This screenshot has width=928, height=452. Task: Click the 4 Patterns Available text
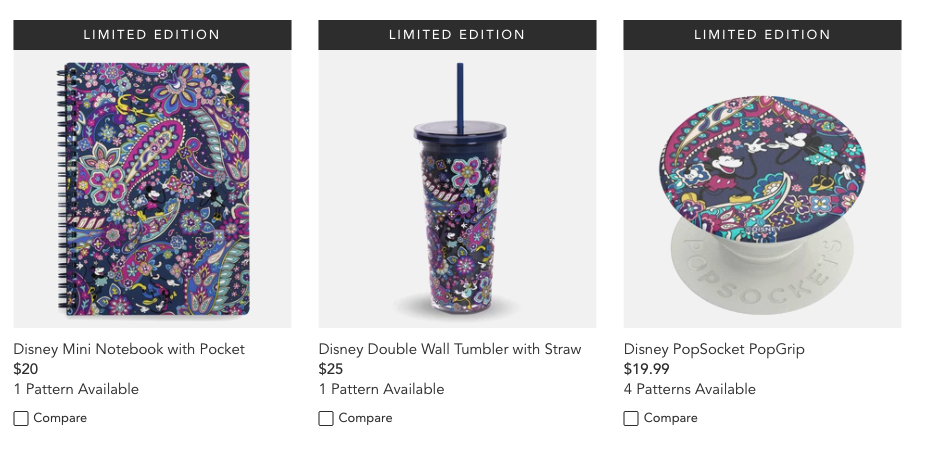tap(689, 389)
